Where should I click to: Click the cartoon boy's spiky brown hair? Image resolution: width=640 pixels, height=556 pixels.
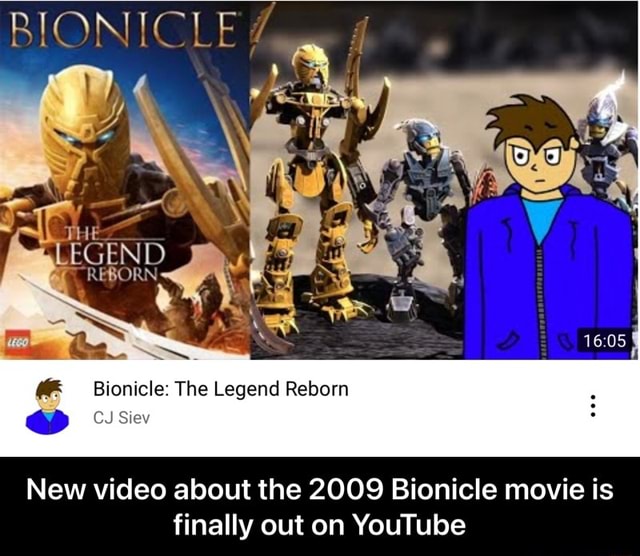point(531,118)
